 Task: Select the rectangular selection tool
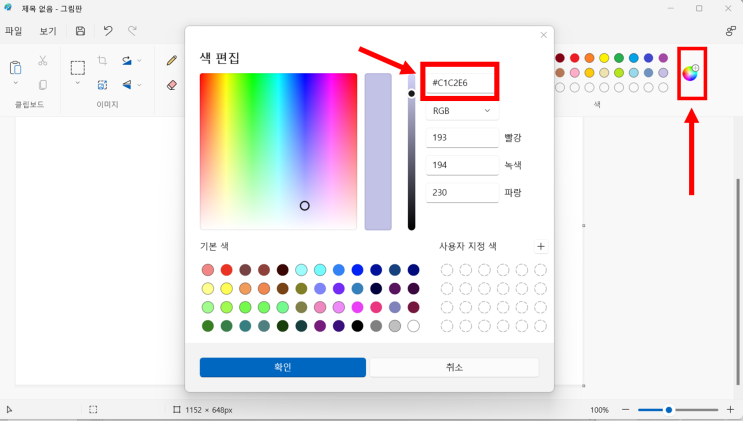[78, 68]
